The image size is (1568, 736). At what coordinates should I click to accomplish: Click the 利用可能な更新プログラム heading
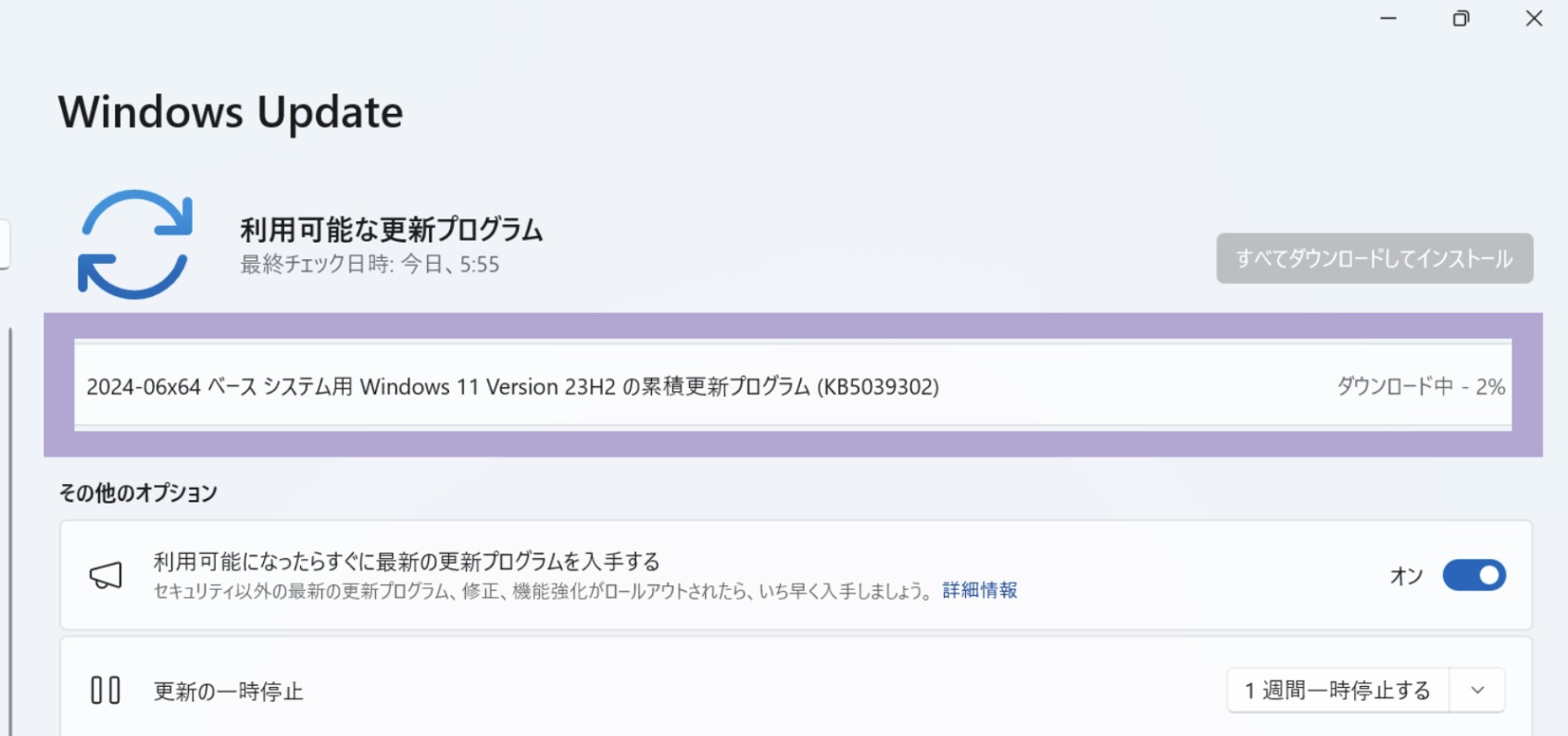click(391, 230)
